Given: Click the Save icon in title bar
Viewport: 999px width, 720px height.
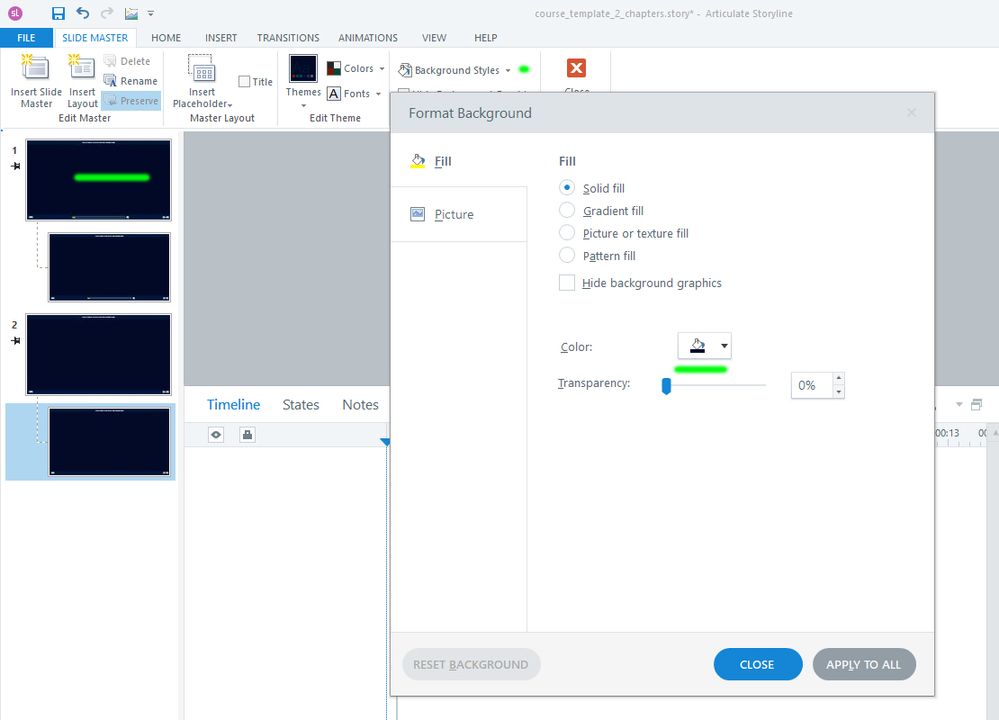Looking at the screenshot, I should point(58,13).
